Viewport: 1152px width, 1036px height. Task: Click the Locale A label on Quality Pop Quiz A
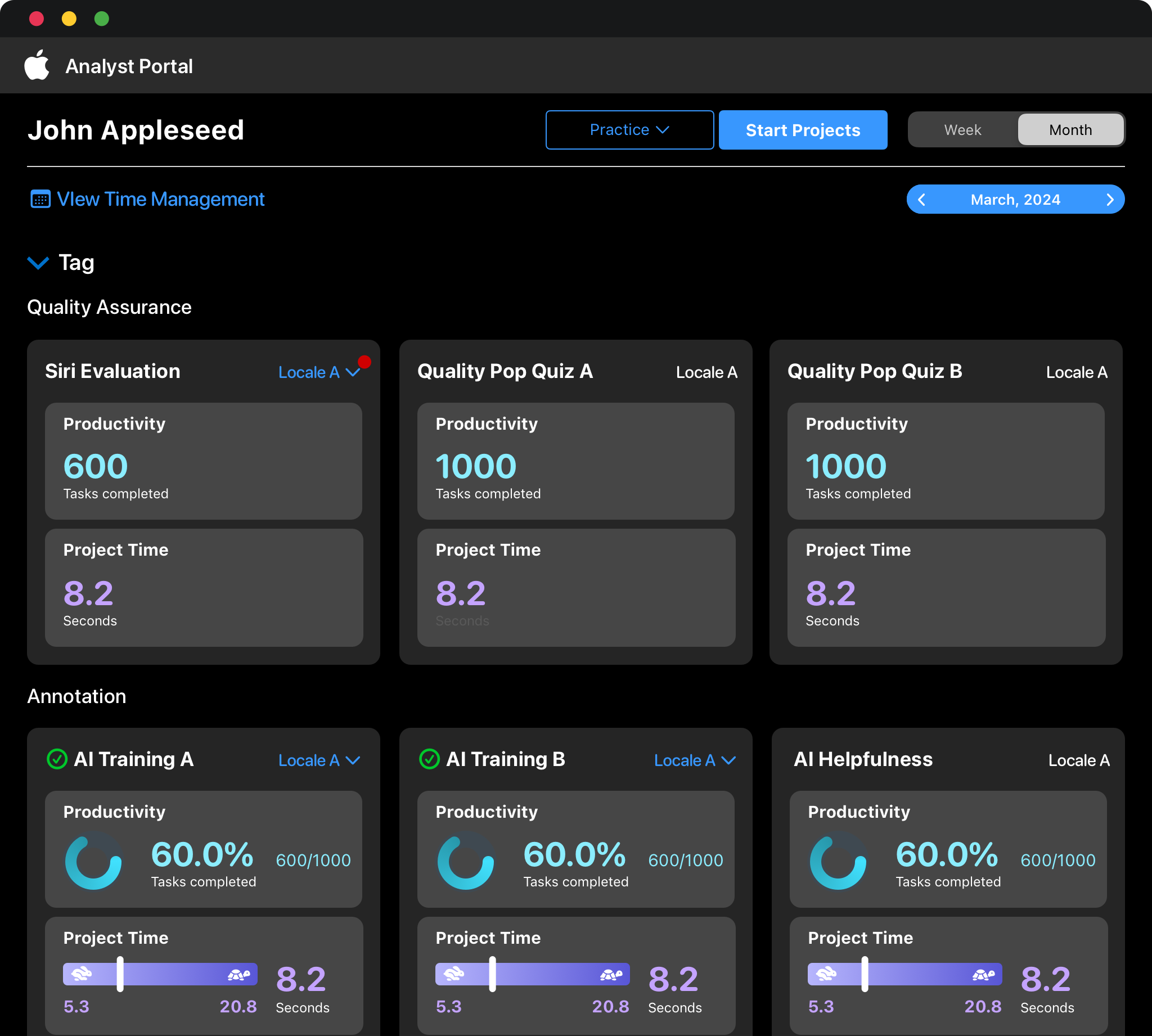pos(706,372)
